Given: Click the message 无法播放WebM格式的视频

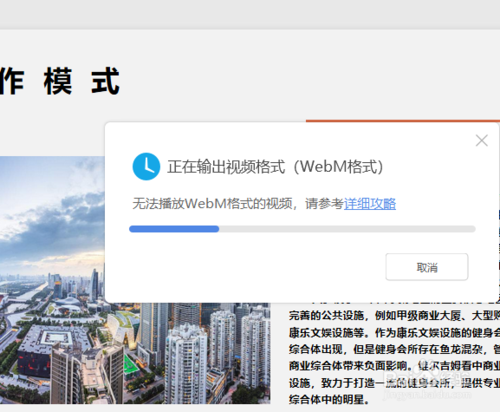Looking at the screenshot, I should click(x=213, y=204).
